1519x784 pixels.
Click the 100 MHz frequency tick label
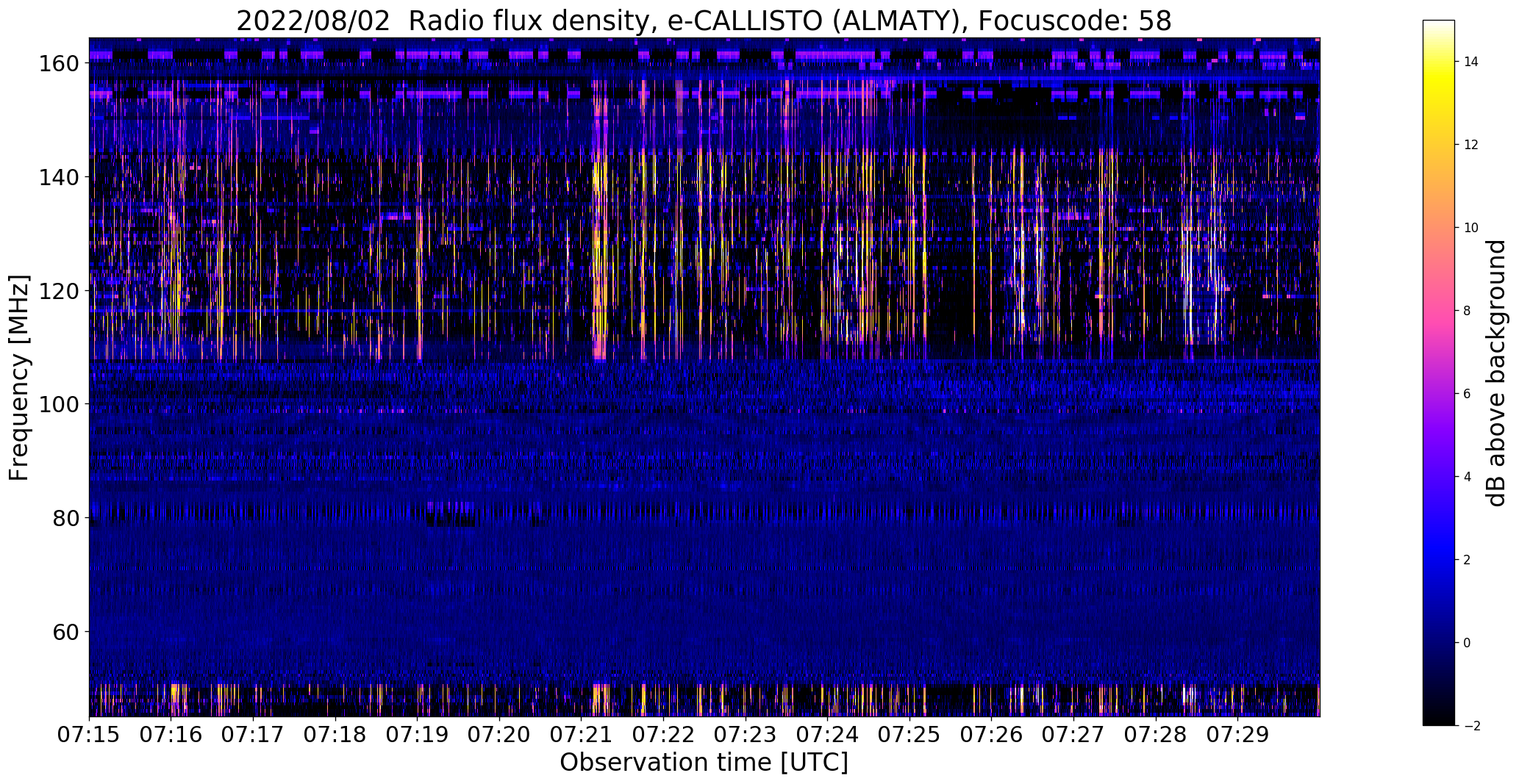[59, 404]
